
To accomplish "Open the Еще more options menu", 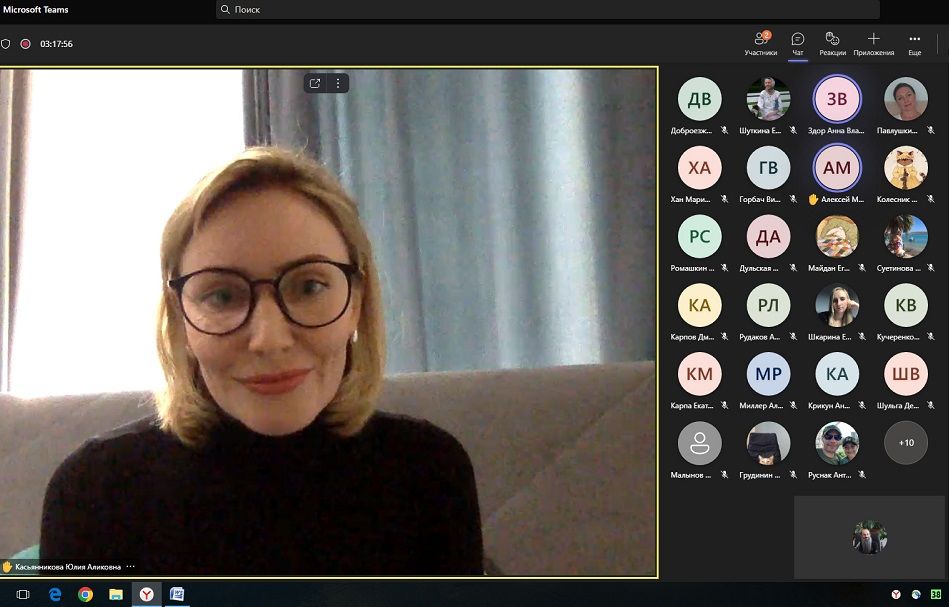I will pos(914,42).
